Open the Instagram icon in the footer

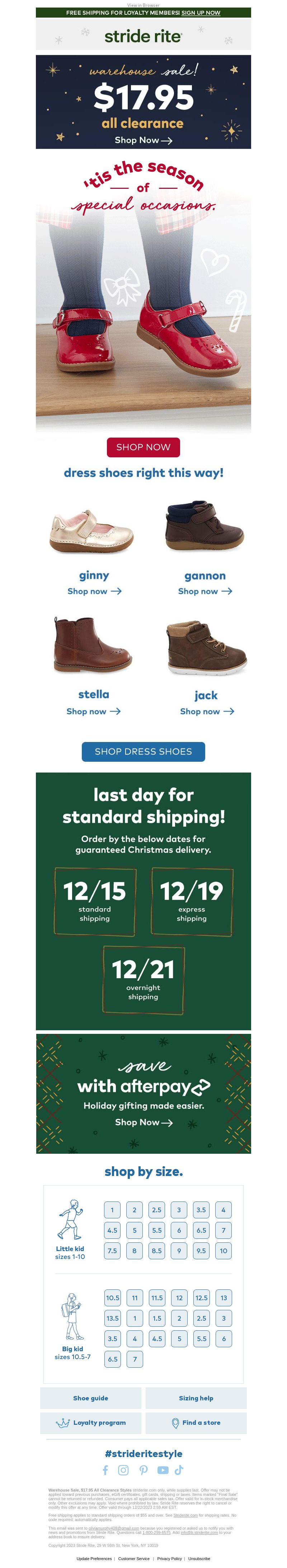pyautogui.click(x=123, y=1469)
